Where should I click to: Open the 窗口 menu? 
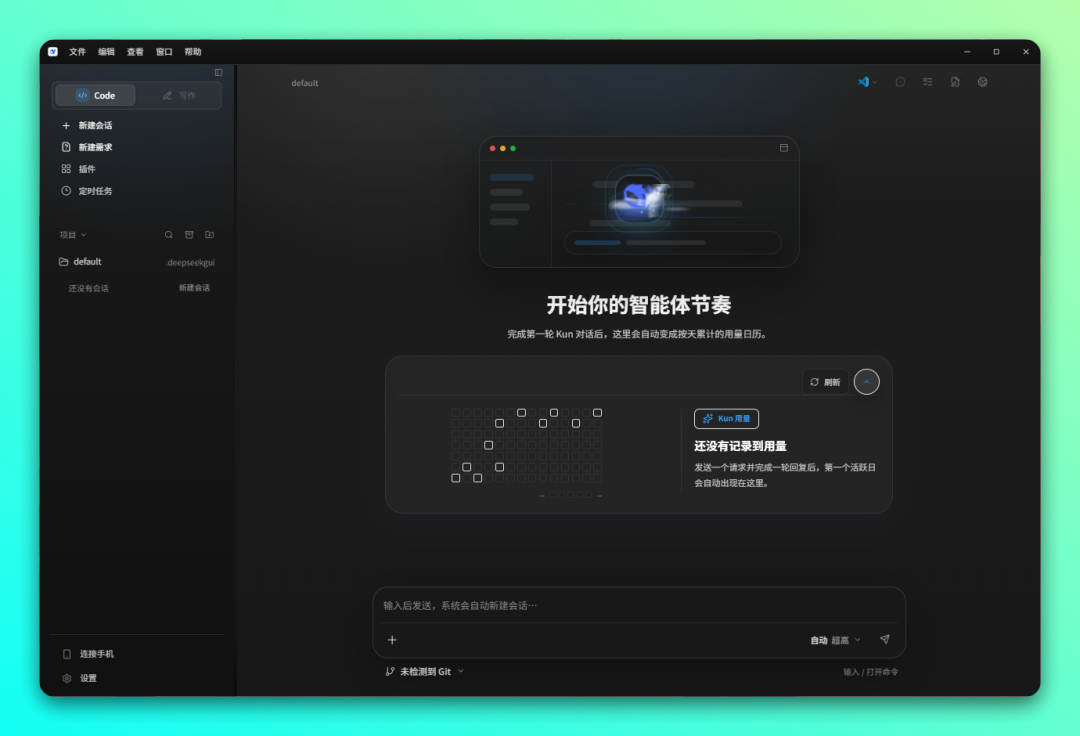coord(164,52)
